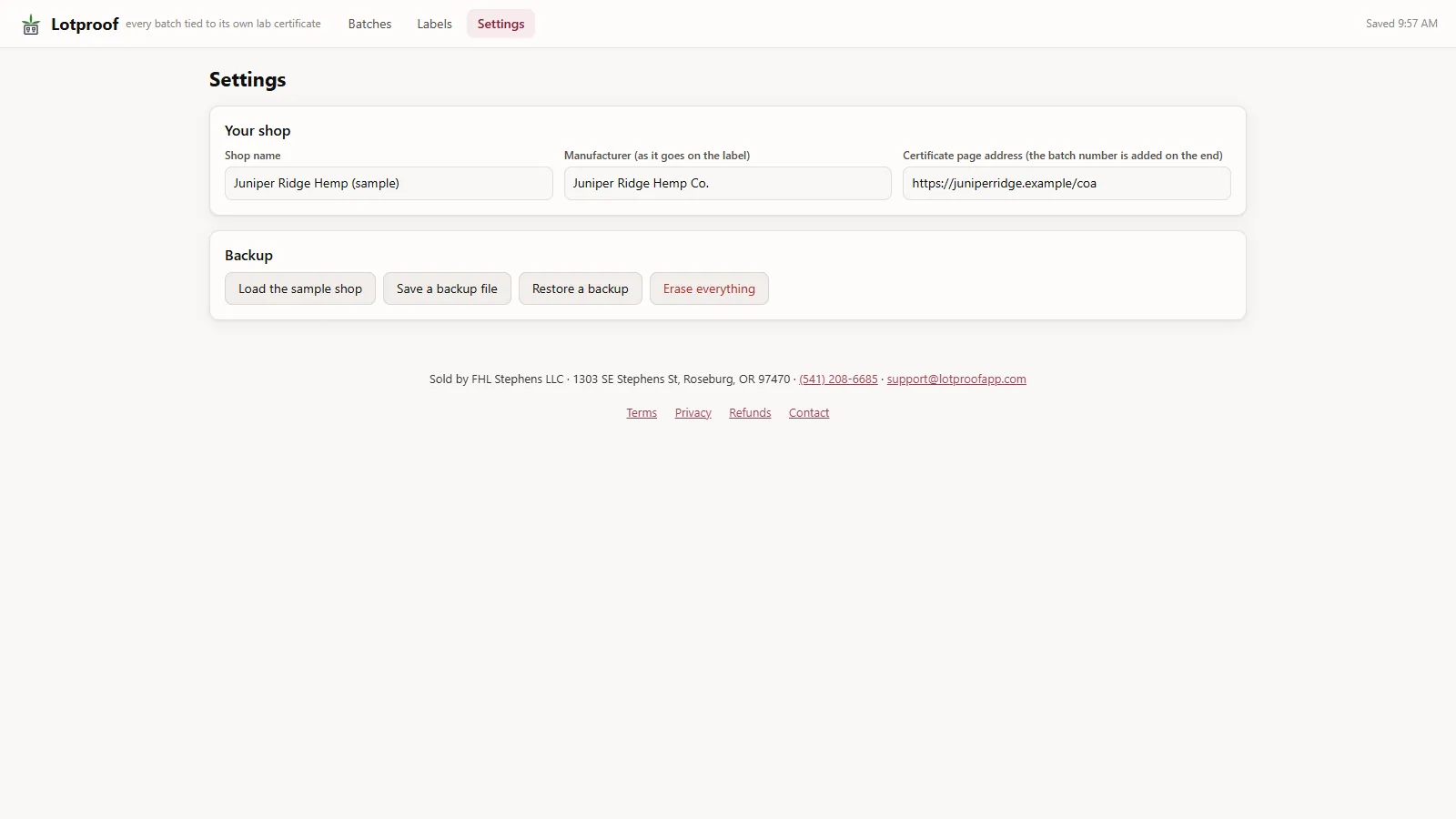Viewport: 1456px width, 819px height.
Task: Click the 'Shop name' field label
Action: click(x=252, y=156)
